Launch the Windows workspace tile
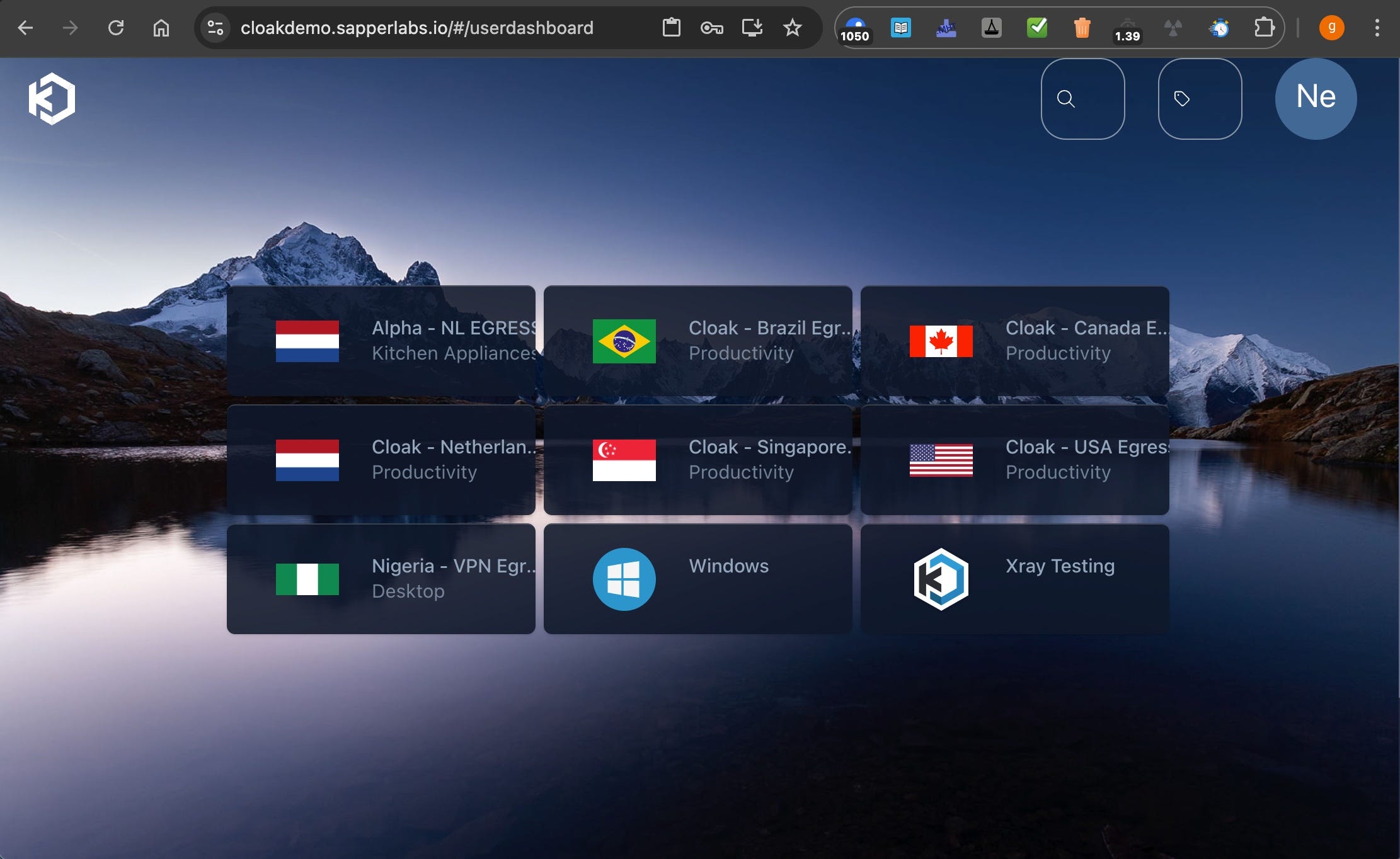Screen dimensions: 1400x859 click(697, 579)
